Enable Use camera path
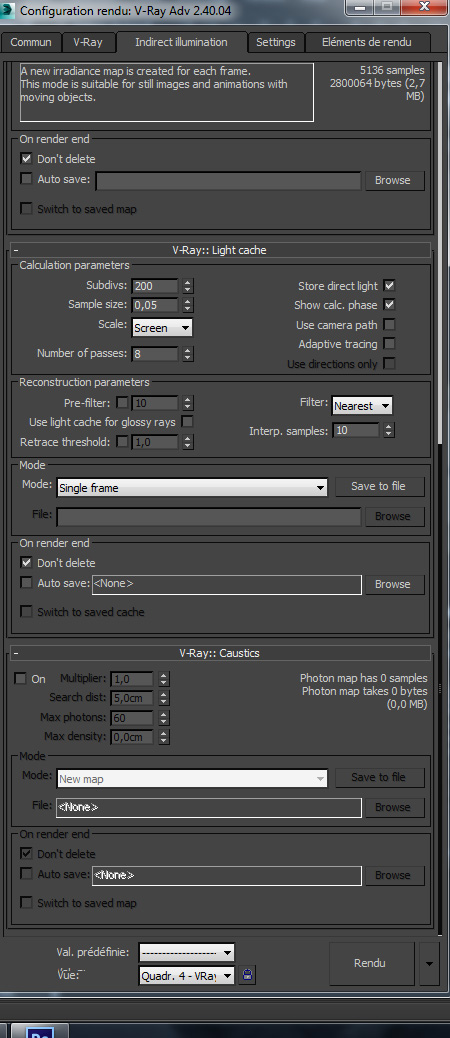This screenshot has height=1038, width=450. [x=390, y=325]
